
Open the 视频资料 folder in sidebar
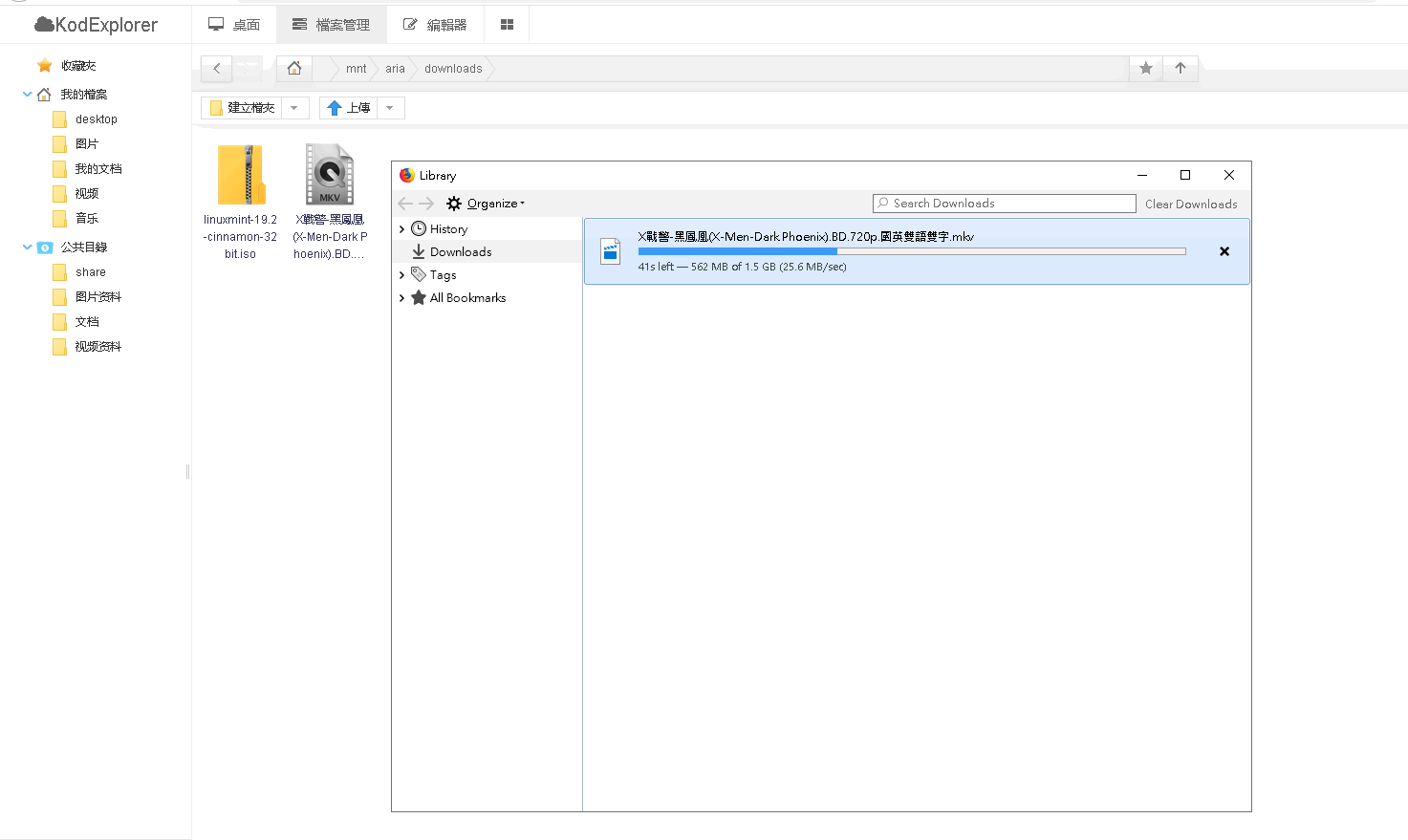(x=97, y=347)
